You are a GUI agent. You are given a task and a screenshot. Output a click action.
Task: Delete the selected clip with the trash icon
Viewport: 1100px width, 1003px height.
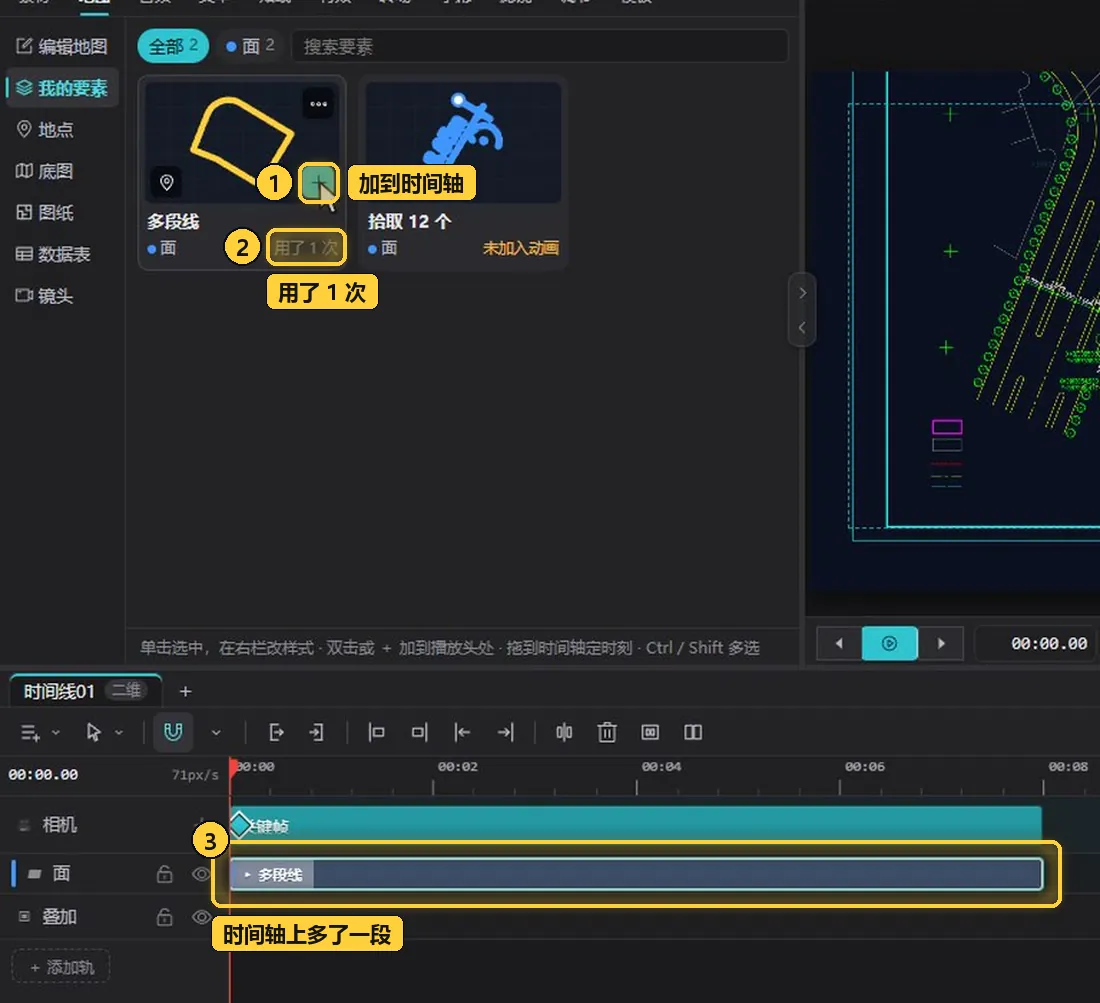607,733
